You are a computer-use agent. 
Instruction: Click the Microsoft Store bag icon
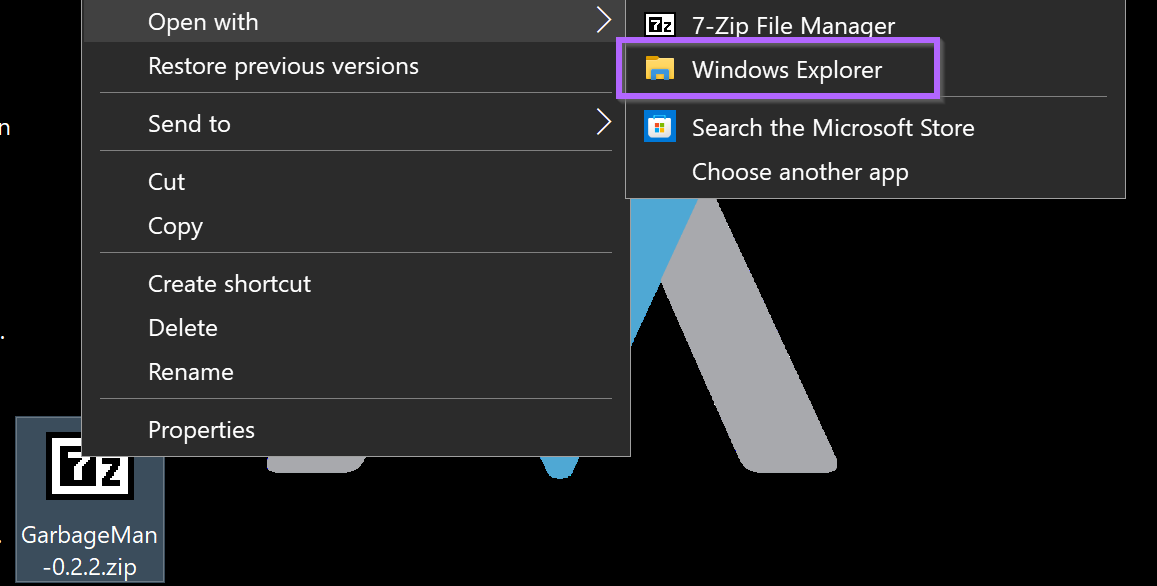659,127
